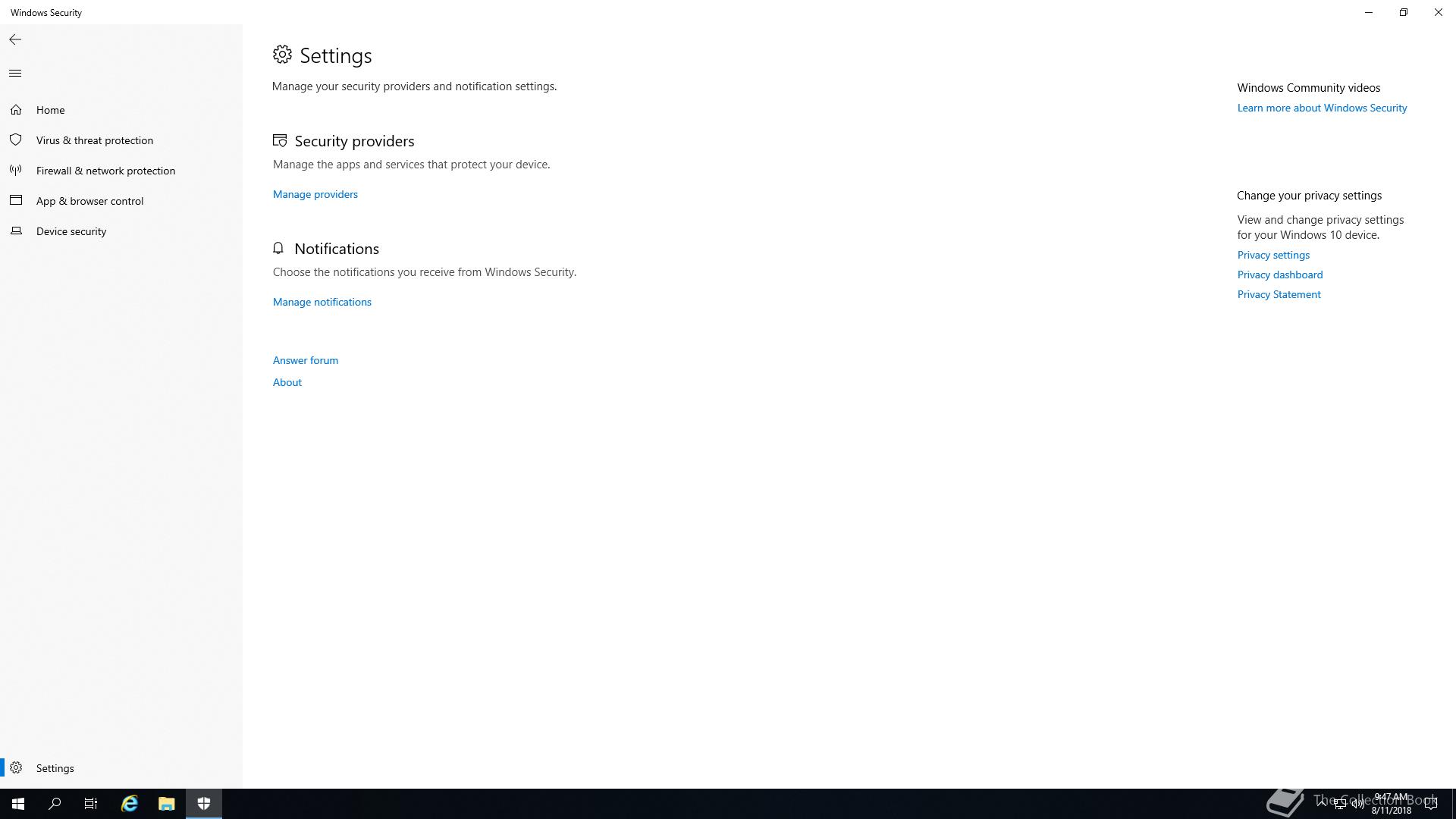Screen dimensions: 1456x819
Task: Click the network tray icon
Action: point(1340,804)
